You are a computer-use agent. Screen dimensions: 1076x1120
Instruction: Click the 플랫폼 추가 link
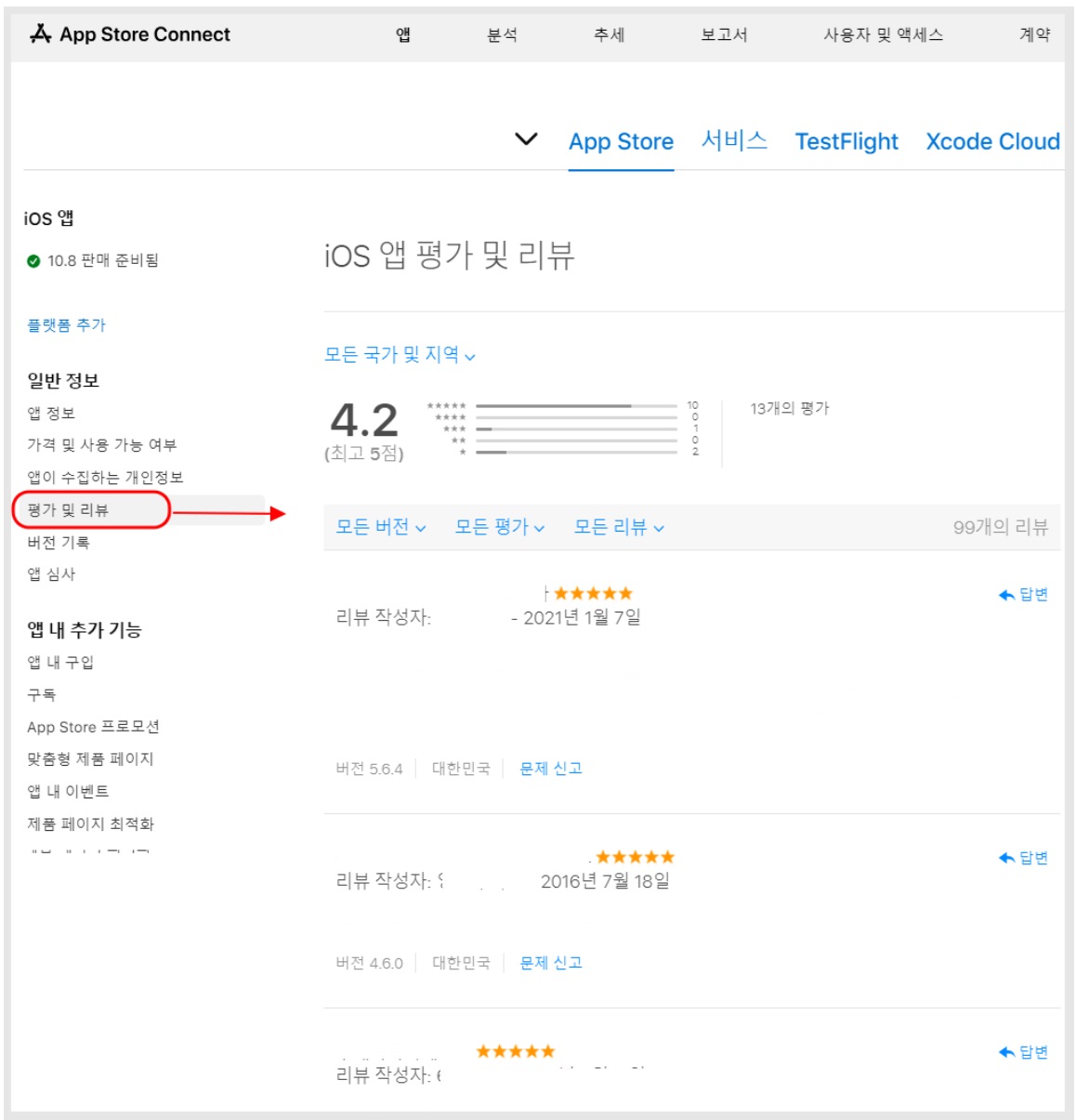click(66, 324)
